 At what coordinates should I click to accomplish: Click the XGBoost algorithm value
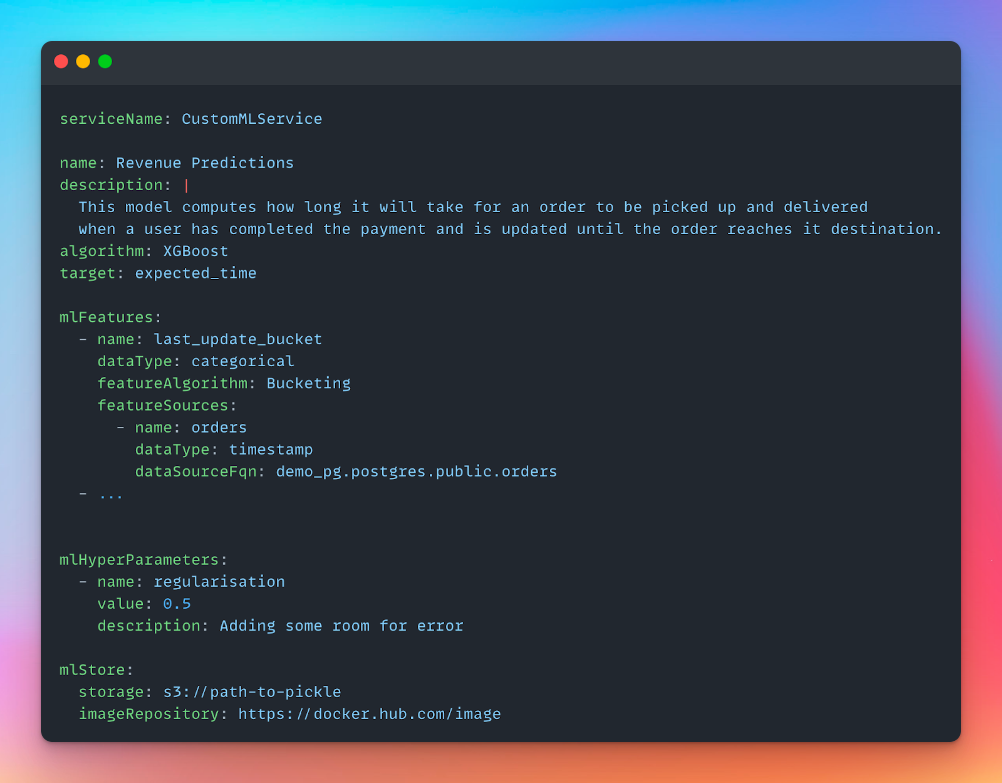196,251
